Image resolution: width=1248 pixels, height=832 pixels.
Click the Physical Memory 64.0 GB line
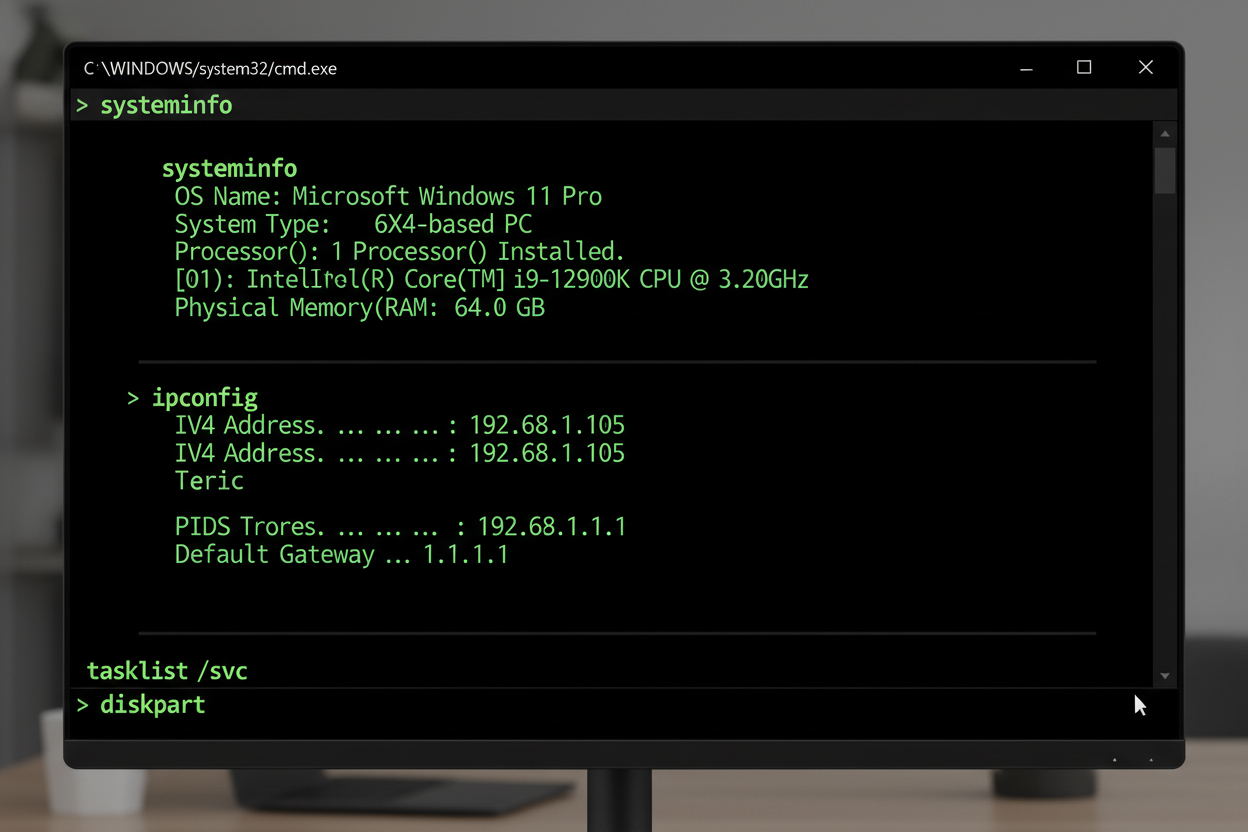coord(359,307)
